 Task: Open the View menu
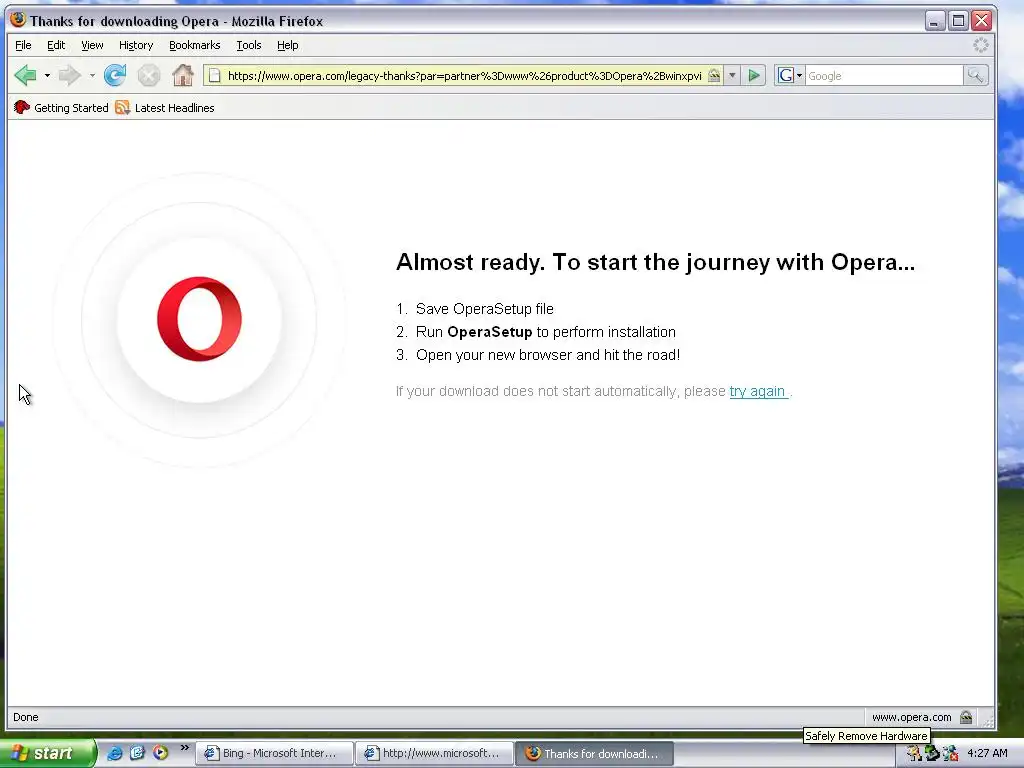click(92, 45)
